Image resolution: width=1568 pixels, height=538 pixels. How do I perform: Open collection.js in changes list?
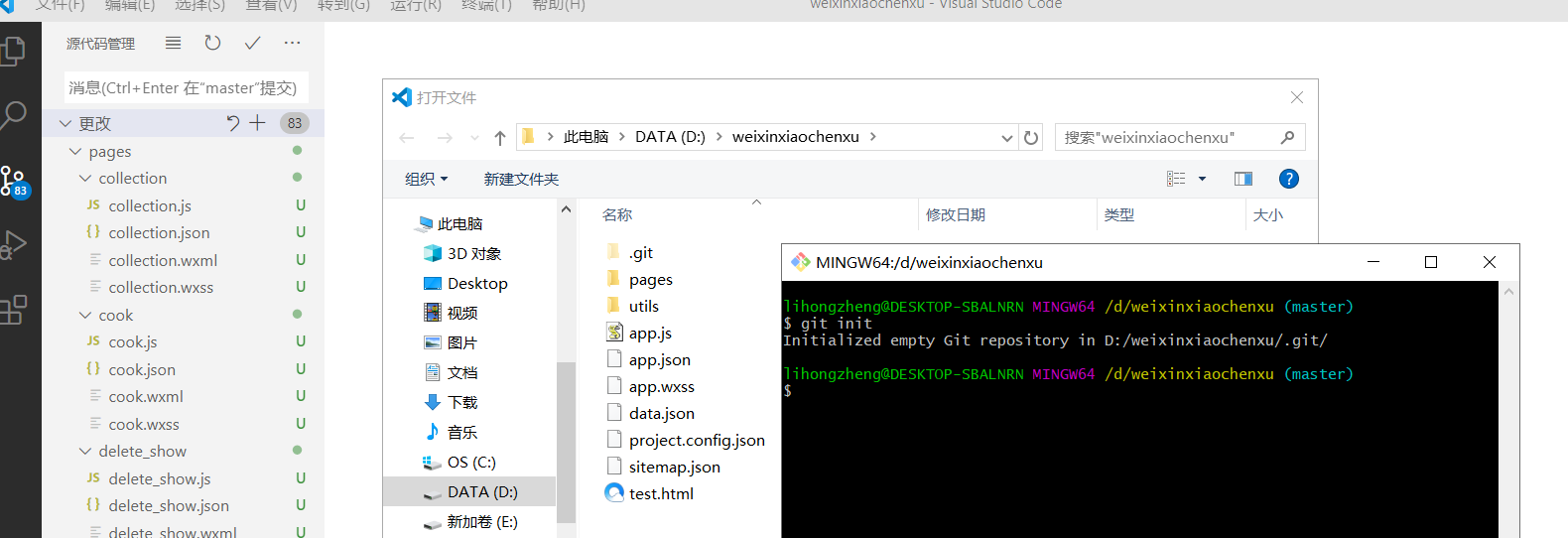pos(150,205)
